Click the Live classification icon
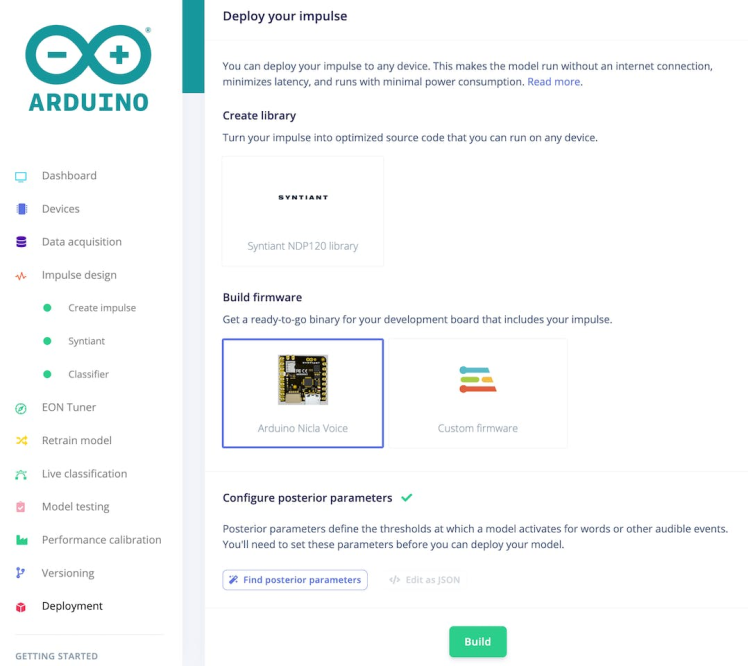Viewport: 748px width, 666px height. 21,474
